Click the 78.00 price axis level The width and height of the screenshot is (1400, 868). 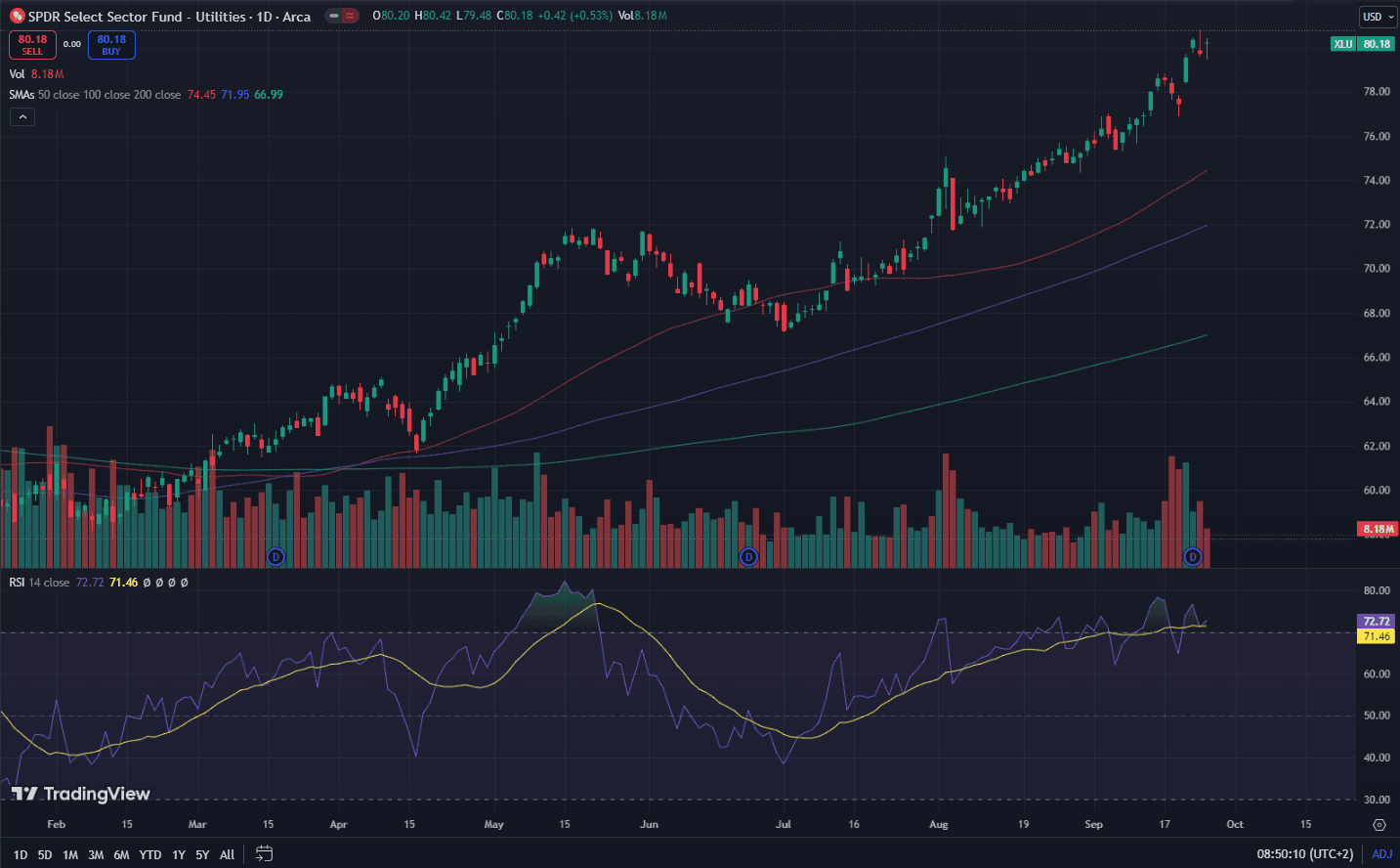(1377, 92)
